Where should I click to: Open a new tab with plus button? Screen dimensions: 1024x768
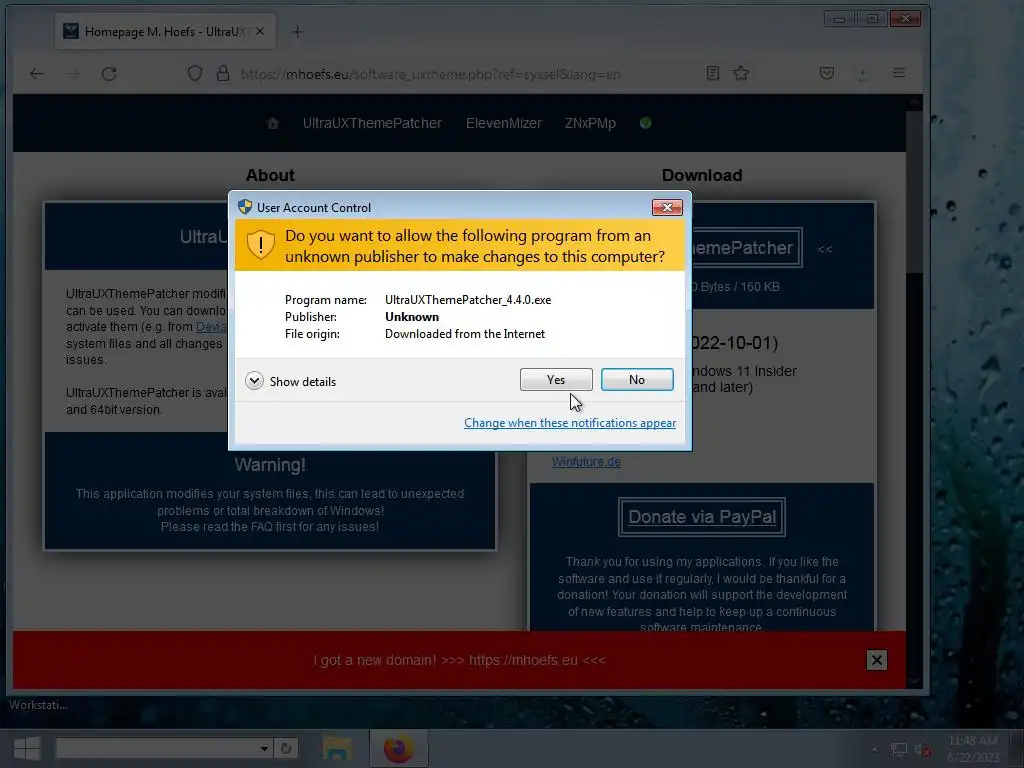click(297, 31)
